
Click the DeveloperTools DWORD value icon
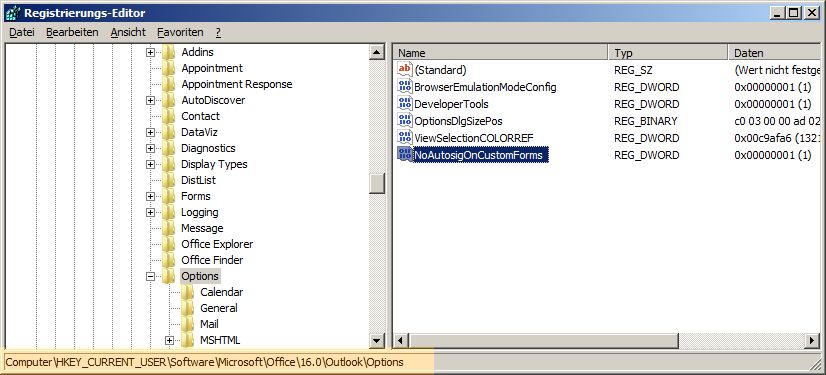click(x=405, y=103)
